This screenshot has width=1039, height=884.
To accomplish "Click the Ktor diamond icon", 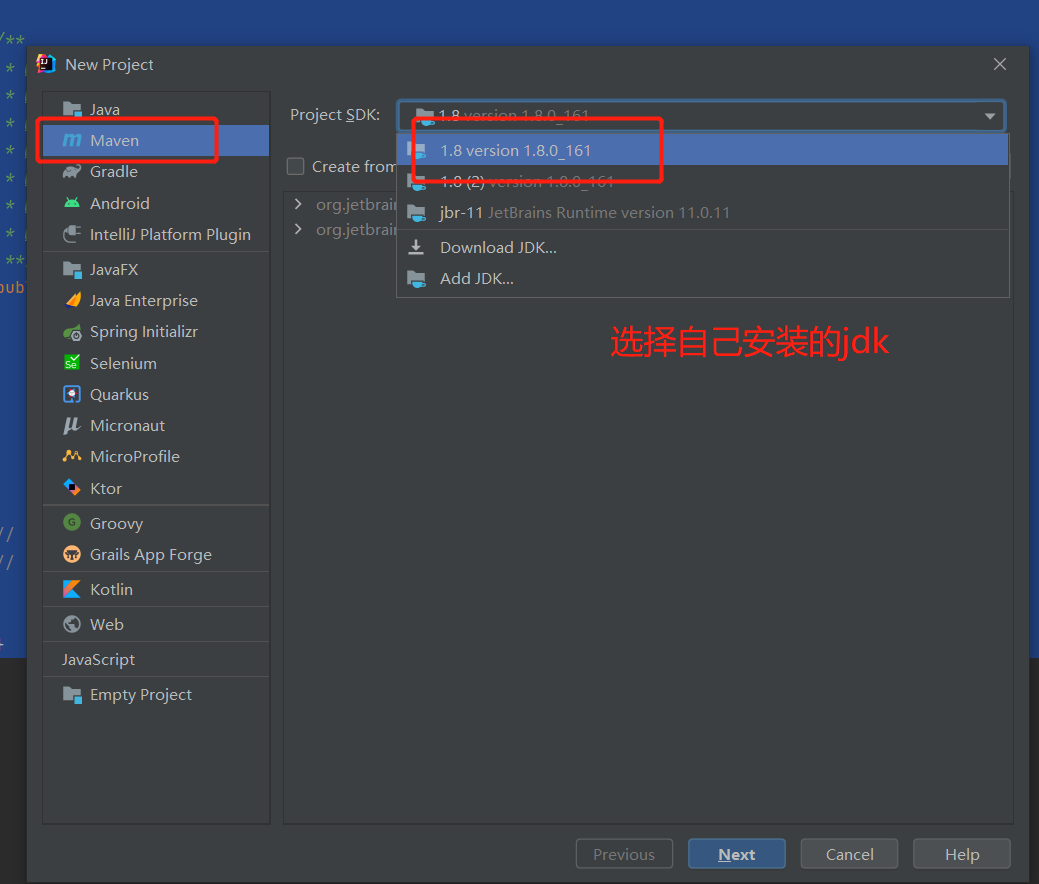I will click(x=72, y=488).
